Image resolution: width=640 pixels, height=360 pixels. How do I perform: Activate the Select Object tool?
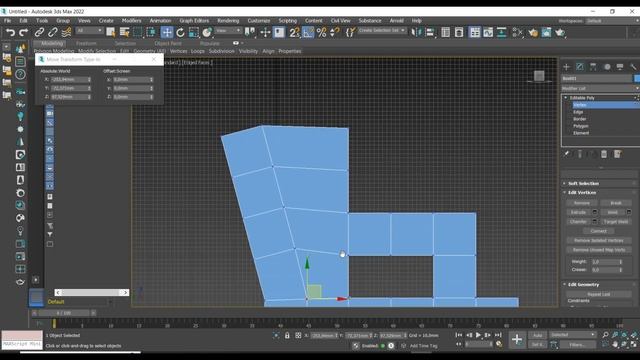pos(111,32)
